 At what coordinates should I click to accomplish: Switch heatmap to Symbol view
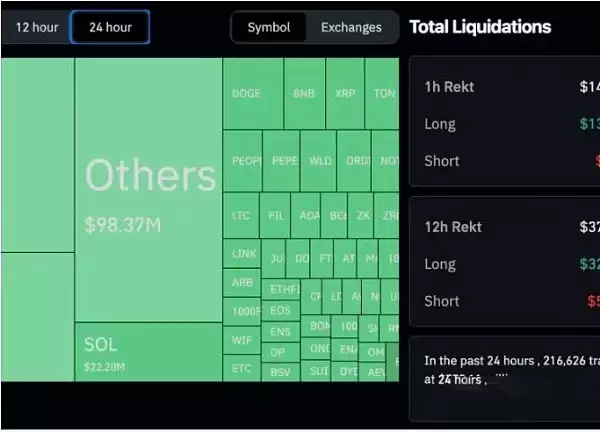click(x=269, y=27)
